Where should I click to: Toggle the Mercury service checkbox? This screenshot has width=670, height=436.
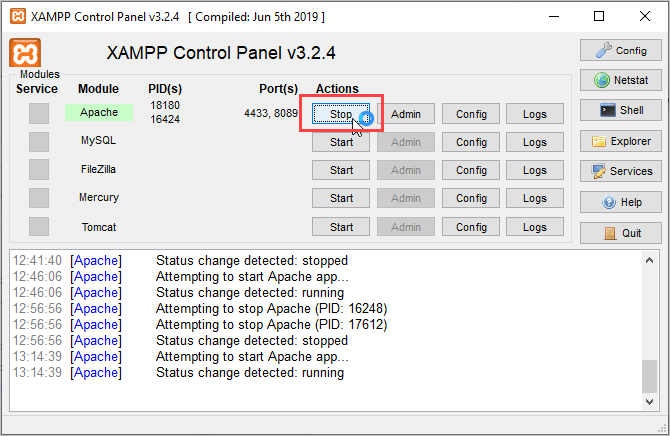[x=39, y=198]
